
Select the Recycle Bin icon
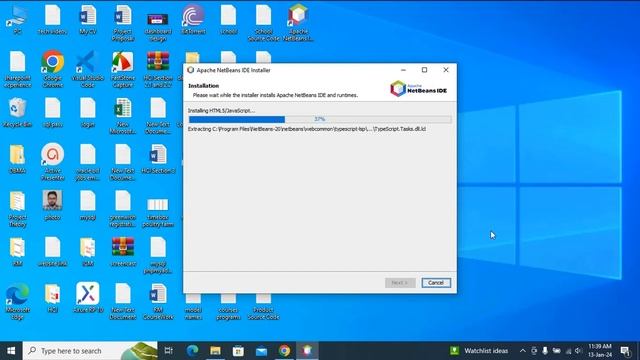click(x=17, y=112)
